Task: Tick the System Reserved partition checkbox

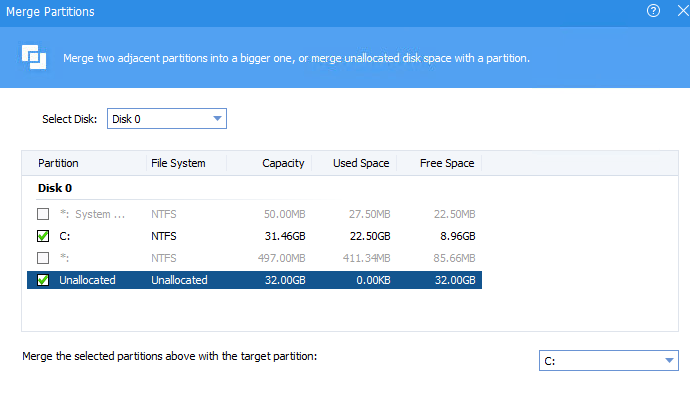Action: pyautogui.click(x=43, y=214)
